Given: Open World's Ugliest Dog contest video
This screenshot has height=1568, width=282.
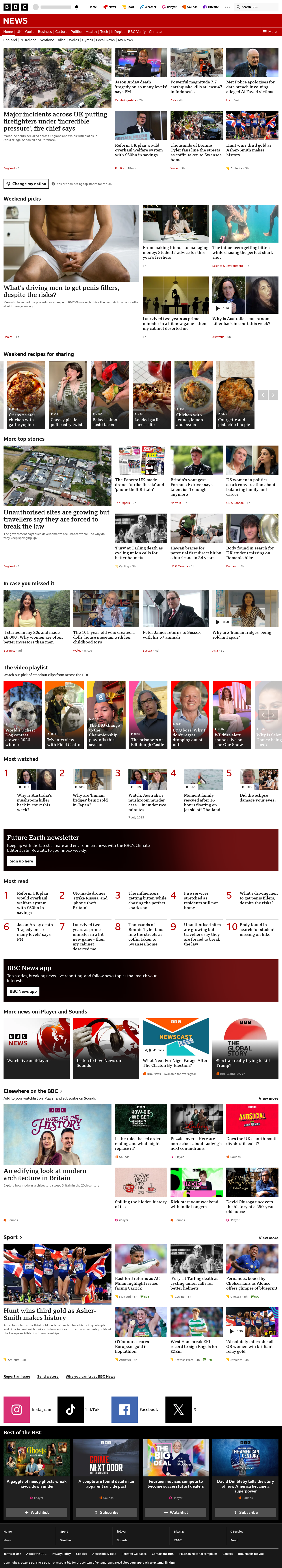Looking at the screenshot, I should point(22,715).
